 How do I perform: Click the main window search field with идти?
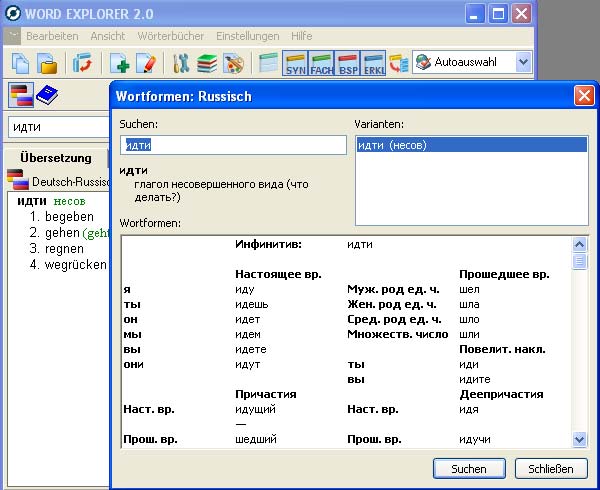pyautogui.click(x=59, y=127)
